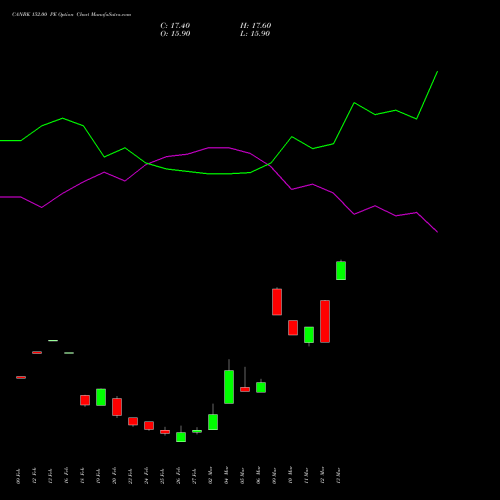Click the '25 Feb' date axis label
The width and height of the screenshot is (500, 500).
(x=162, y=476)
